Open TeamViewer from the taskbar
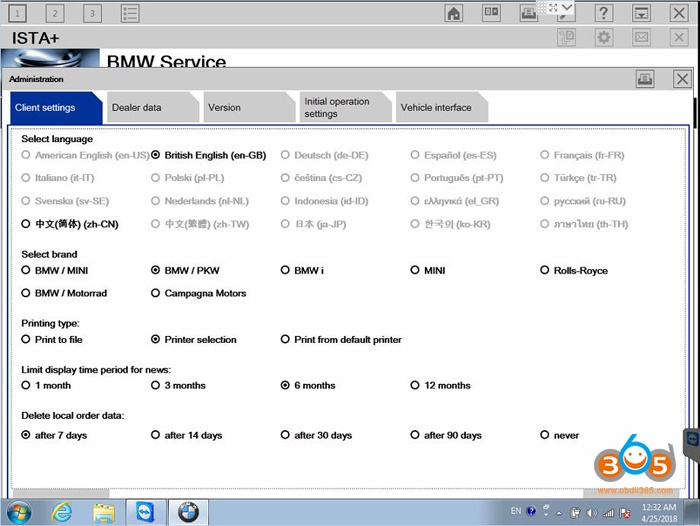 point(145,512)
